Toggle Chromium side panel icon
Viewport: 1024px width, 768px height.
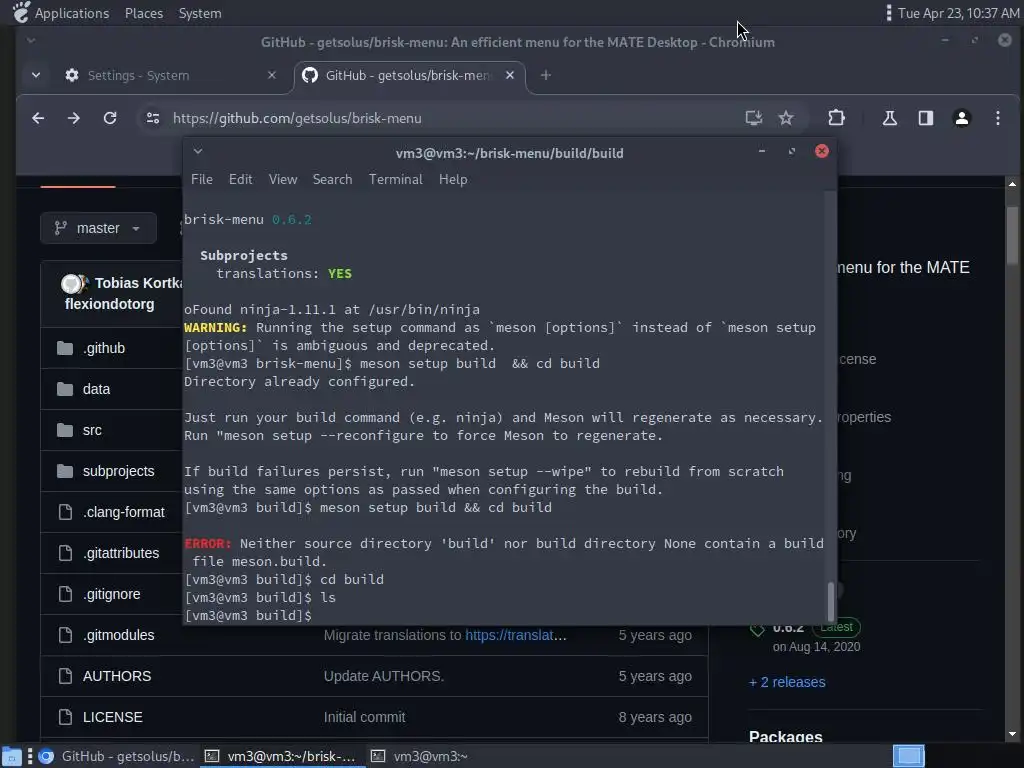click(925, 118)
